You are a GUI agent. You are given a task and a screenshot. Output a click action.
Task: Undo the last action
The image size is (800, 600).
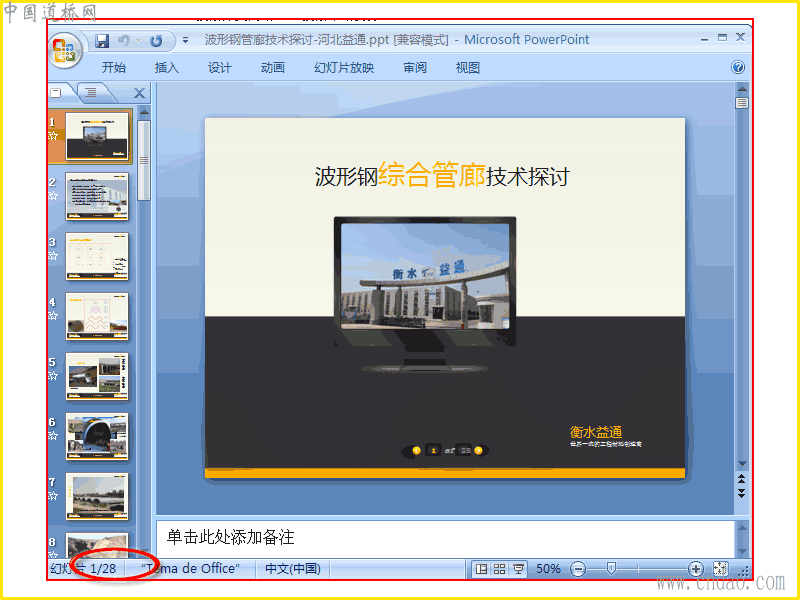click(x=123, y=40)
